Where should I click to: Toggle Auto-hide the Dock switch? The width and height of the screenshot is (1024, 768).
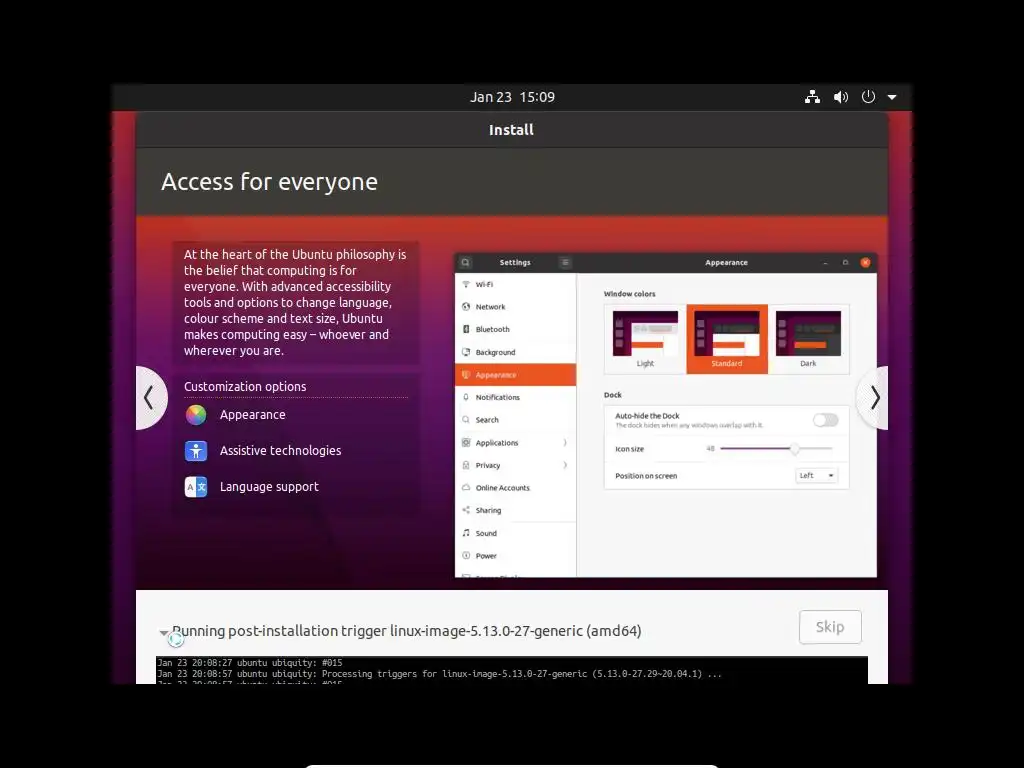point(825,420)
